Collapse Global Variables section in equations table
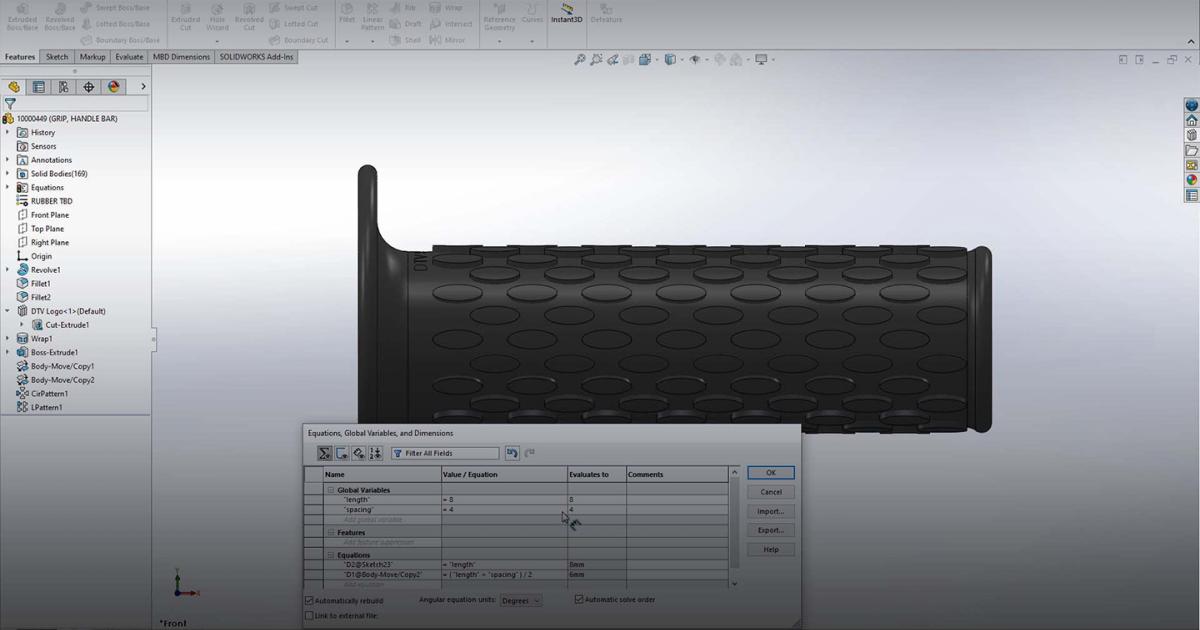Screen dimensions: 1200x630 tap(331, 490)
